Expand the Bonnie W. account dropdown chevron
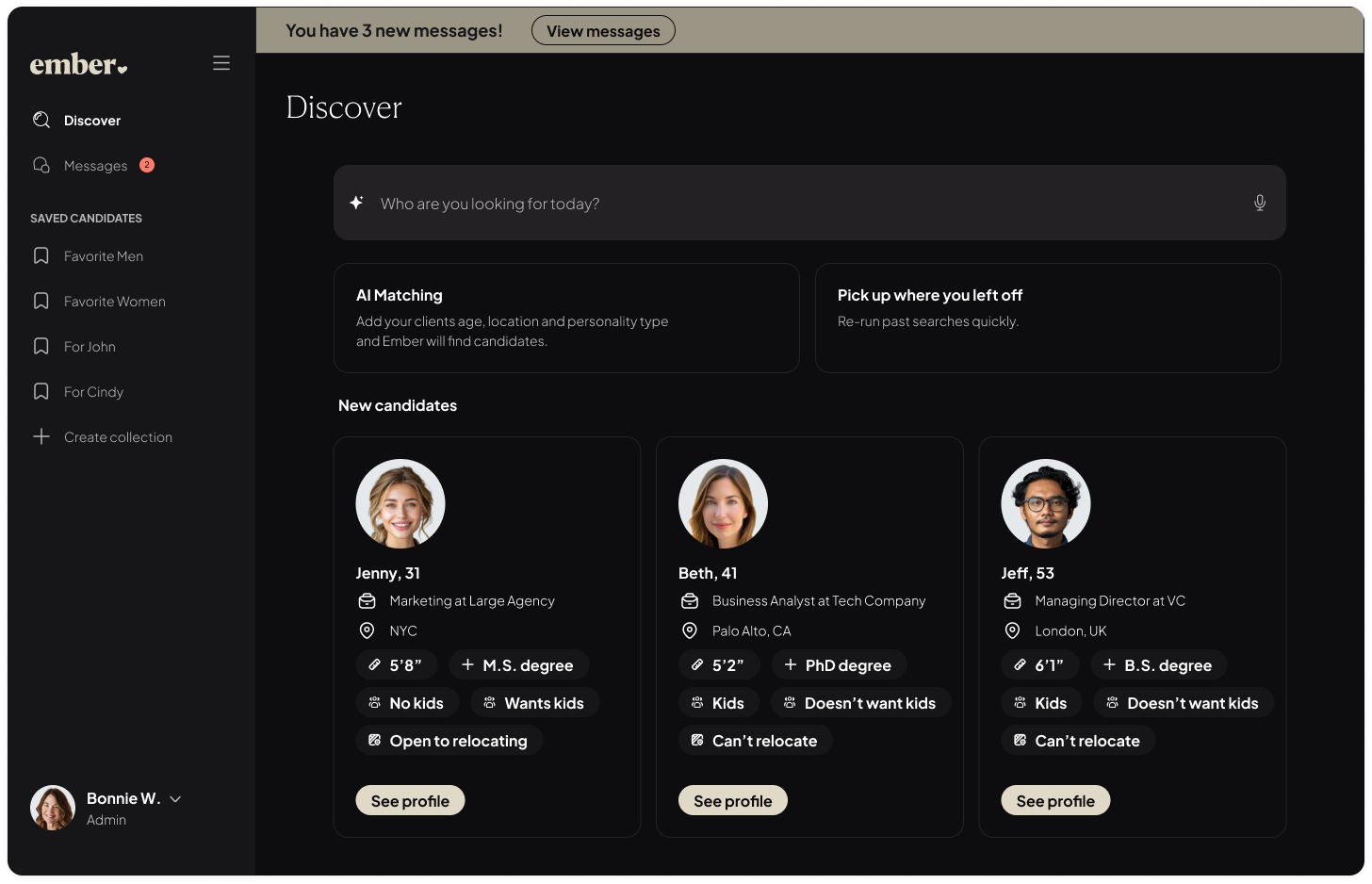 175,799
